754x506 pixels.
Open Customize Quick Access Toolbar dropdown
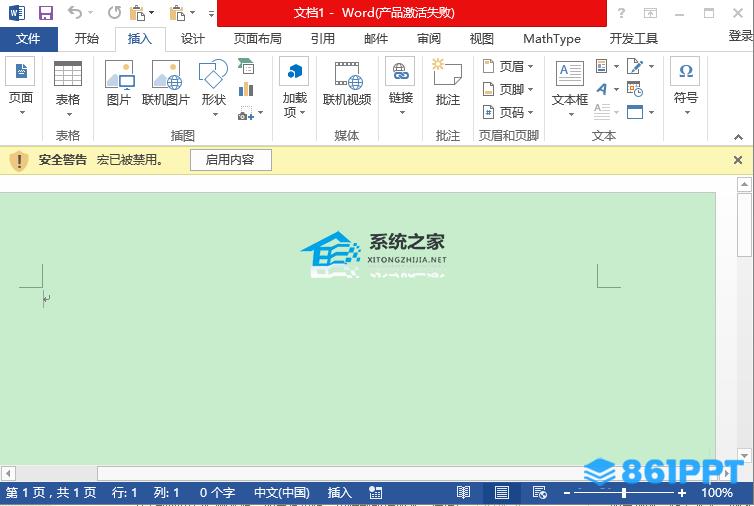pos(211,13)
